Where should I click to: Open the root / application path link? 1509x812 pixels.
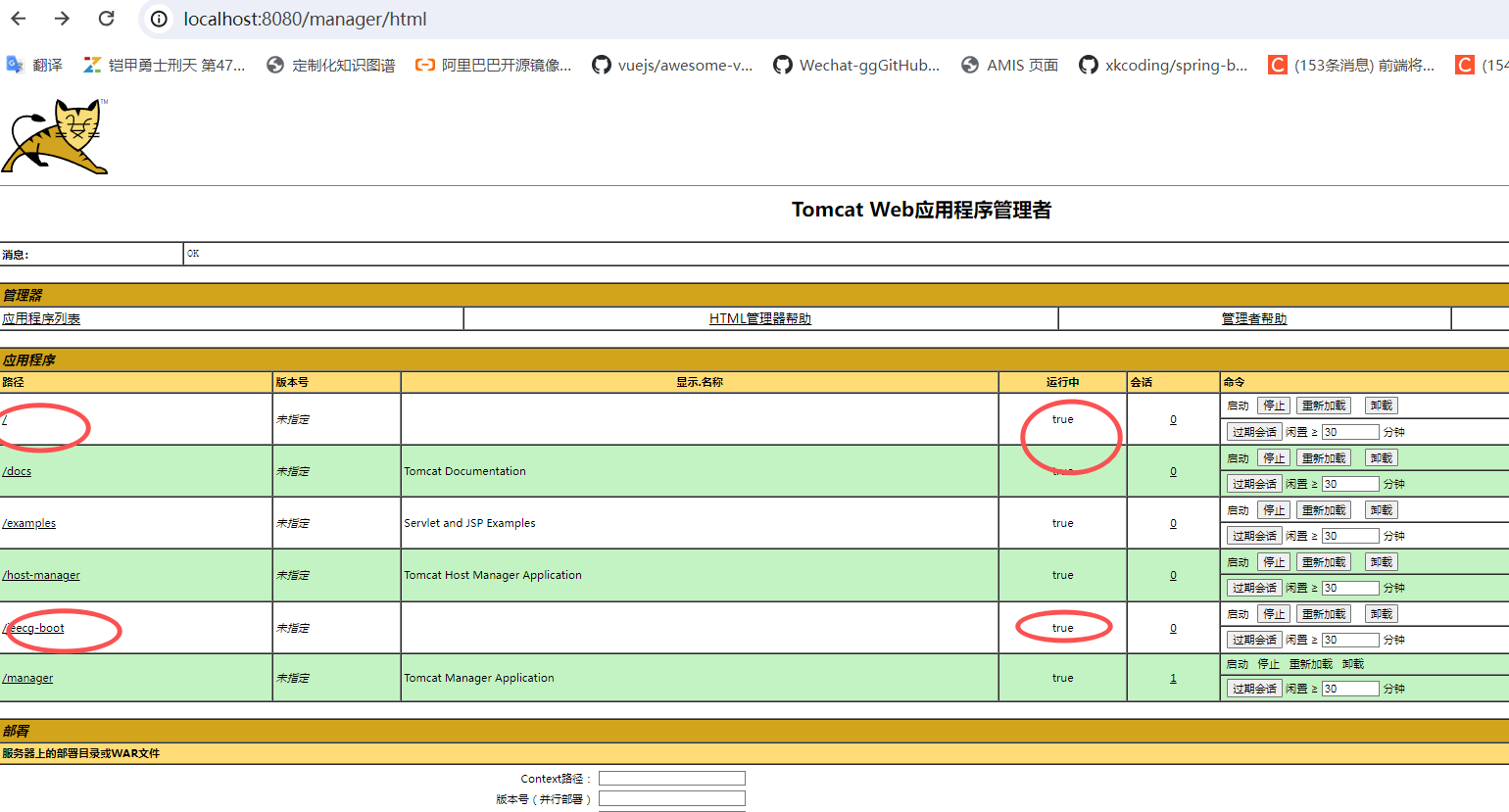pos(5,419)
